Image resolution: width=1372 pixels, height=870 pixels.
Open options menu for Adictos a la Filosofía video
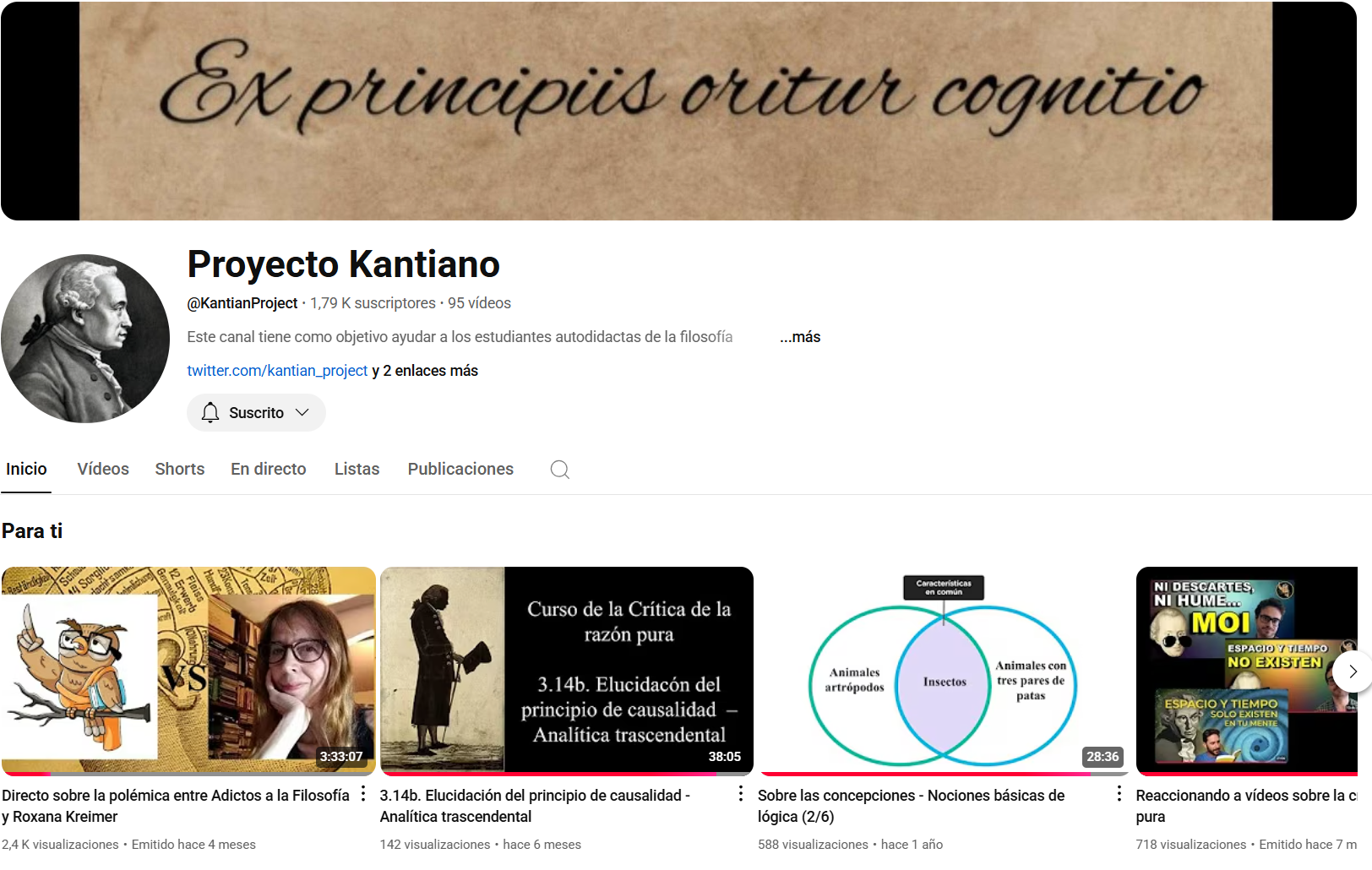click(363, 794)
